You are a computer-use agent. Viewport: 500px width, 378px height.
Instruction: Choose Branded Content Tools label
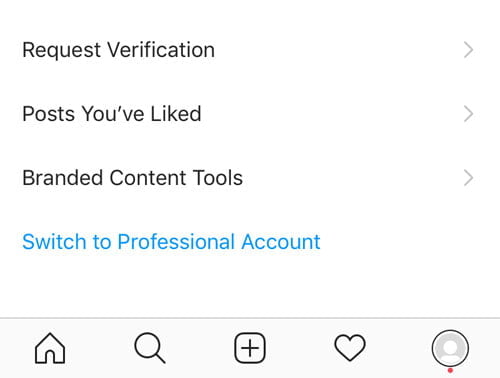pyautogui.click(x=132, y=178)
